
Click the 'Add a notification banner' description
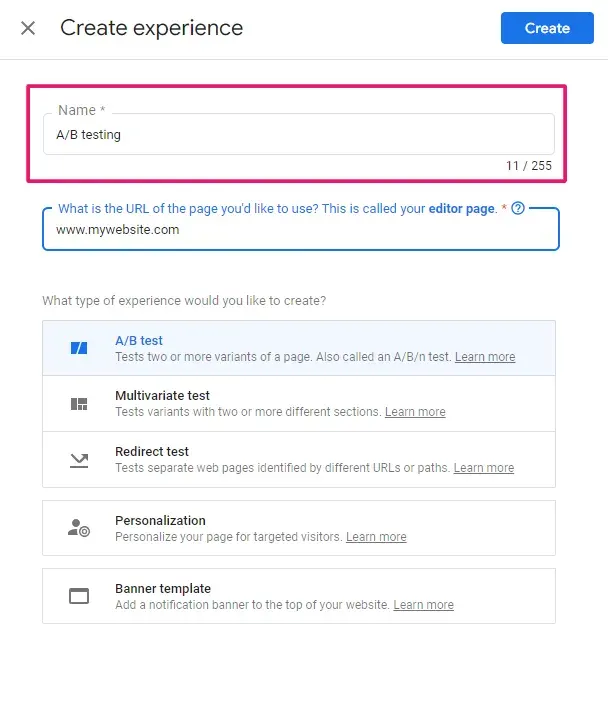[x=252, y=604]
